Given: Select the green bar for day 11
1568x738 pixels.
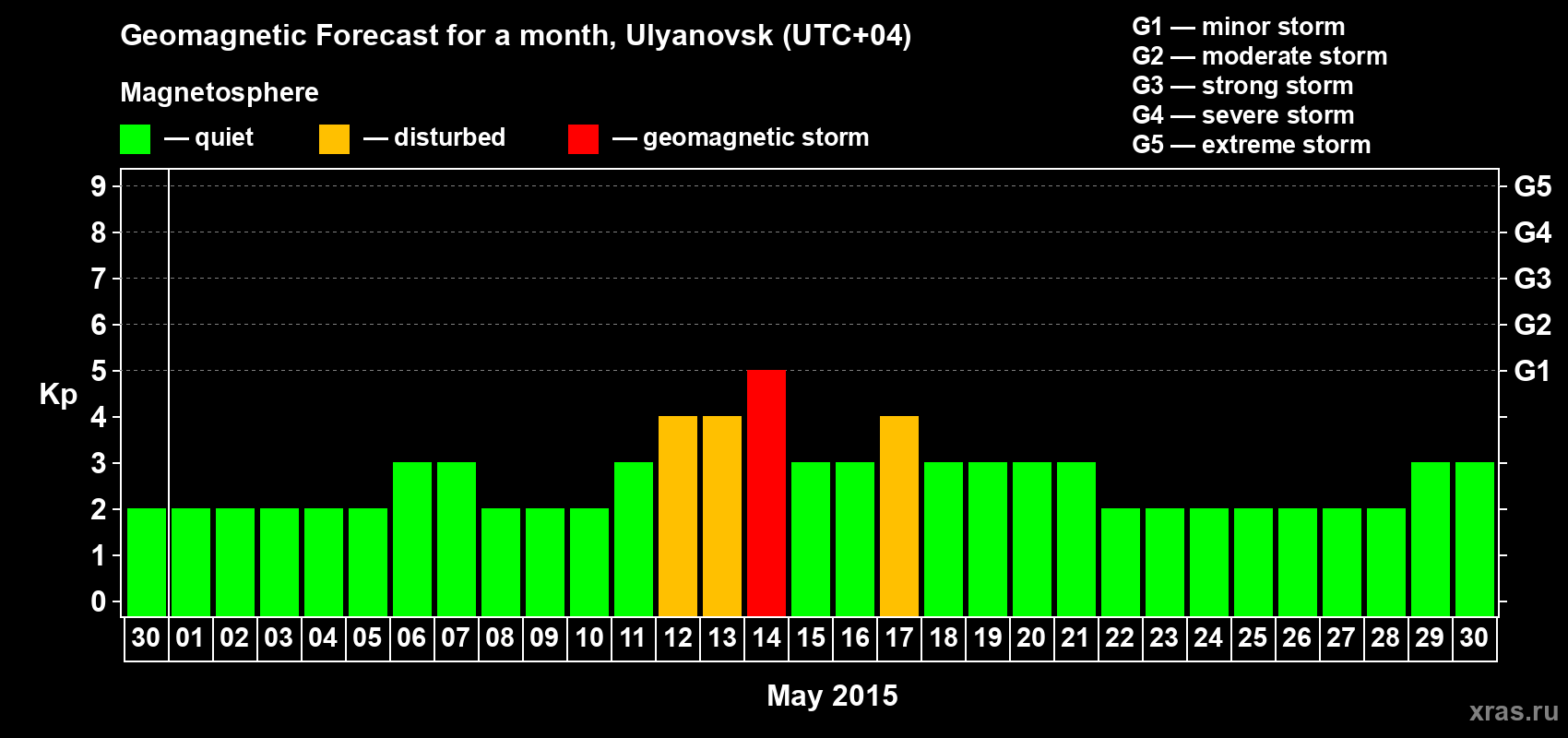Looking at the screenshot, I should [634, 539].
